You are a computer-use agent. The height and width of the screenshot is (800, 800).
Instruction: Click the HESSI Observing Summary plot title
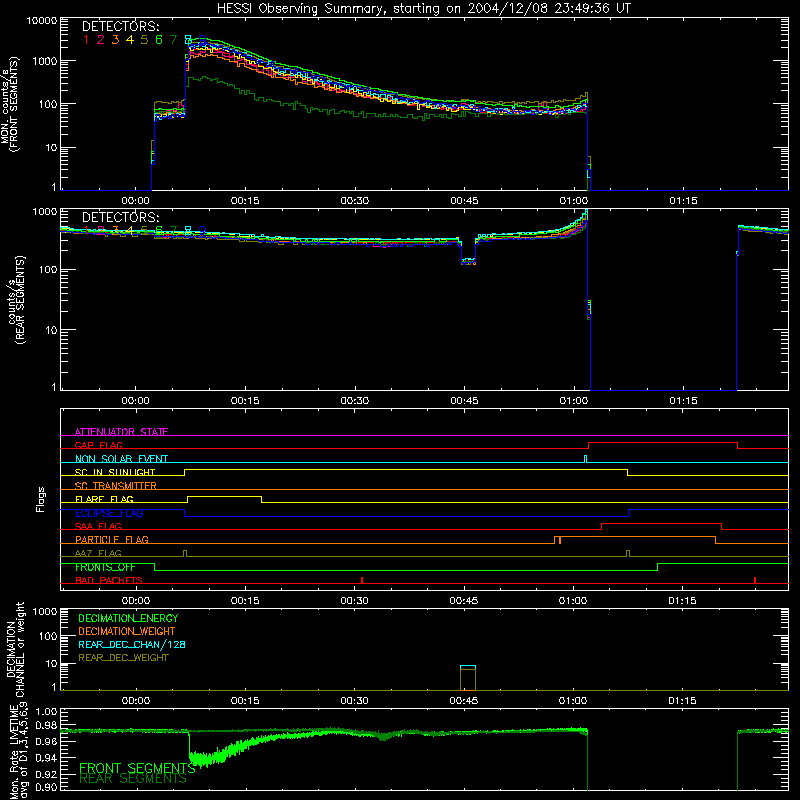424,8
